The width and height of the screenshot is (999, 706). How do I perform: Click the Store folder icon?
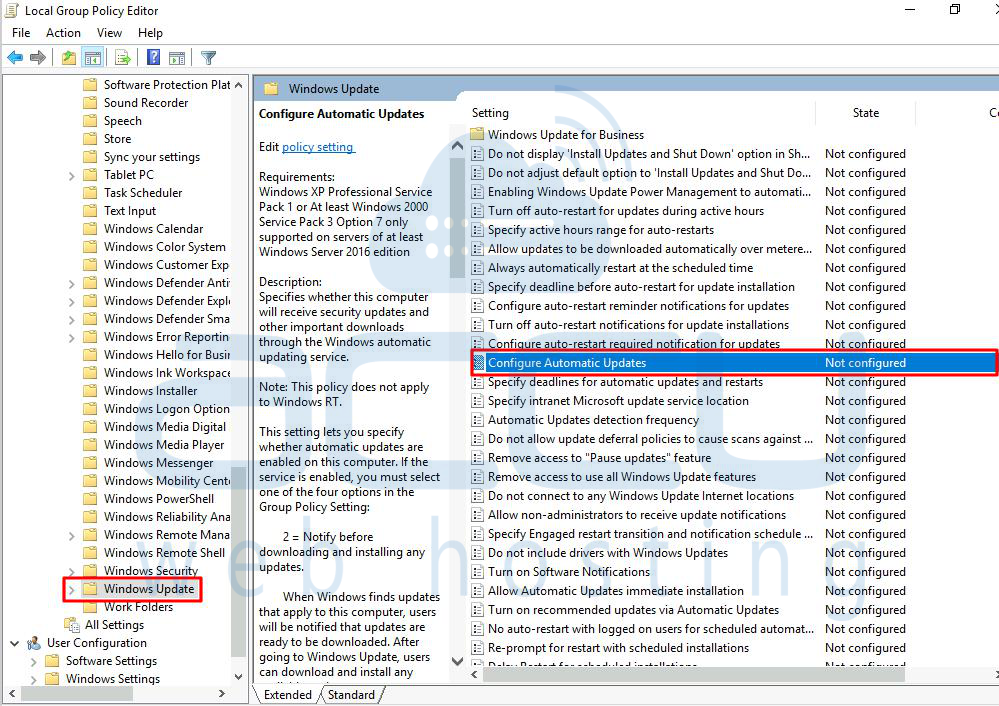[90, 138]
